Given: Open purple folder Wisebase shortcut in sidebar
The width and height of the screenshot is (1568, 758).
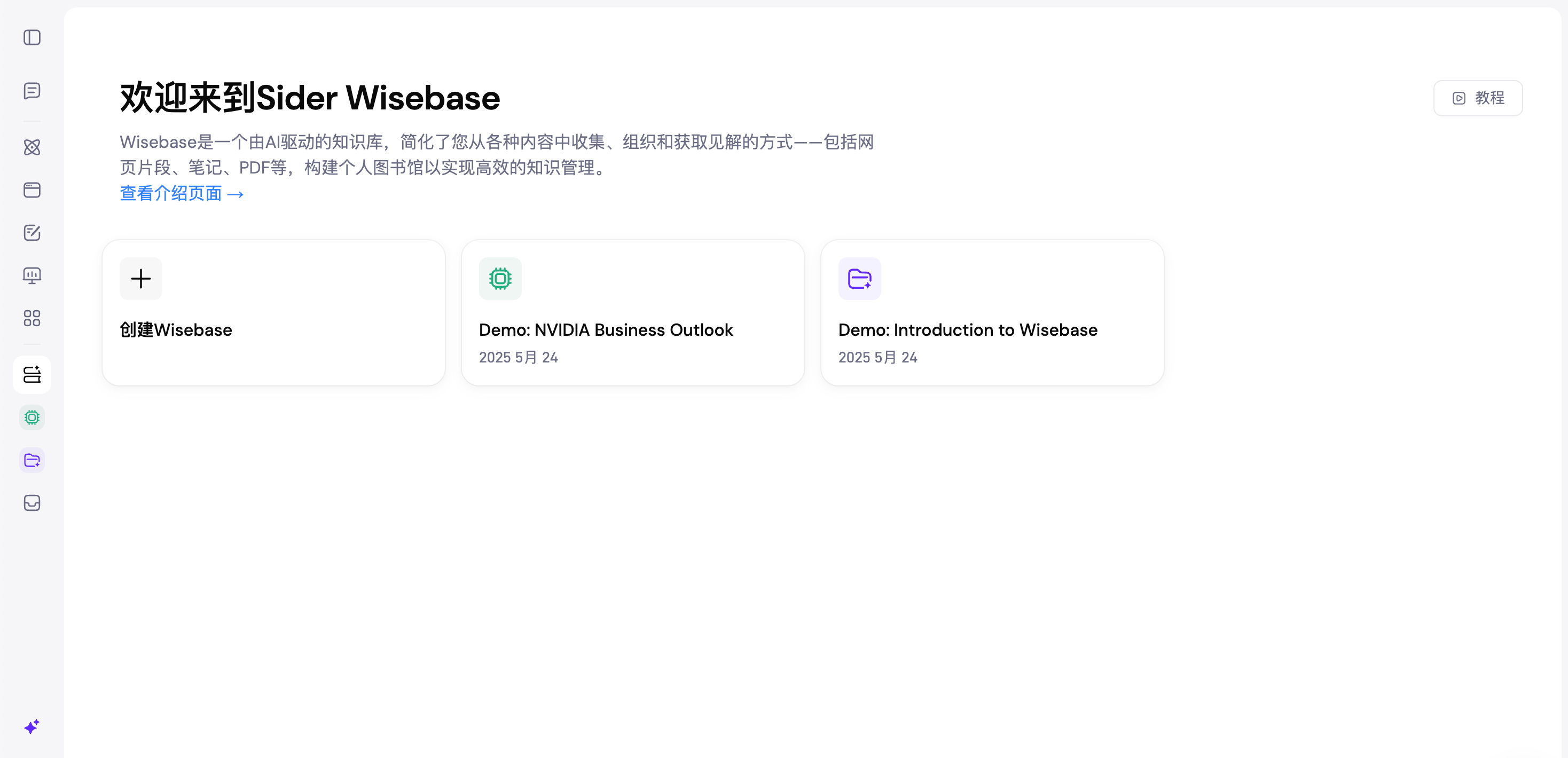Looking at the screenshot, I should click(32, 461).
